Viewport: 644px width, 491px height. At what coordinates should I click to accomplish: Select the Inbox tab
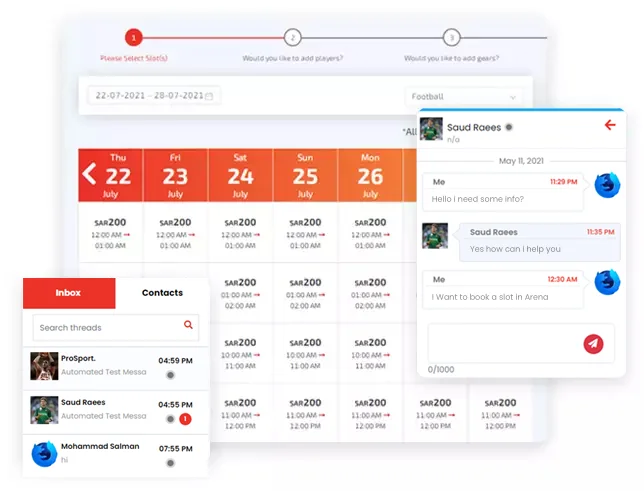(x=68, y=293)
